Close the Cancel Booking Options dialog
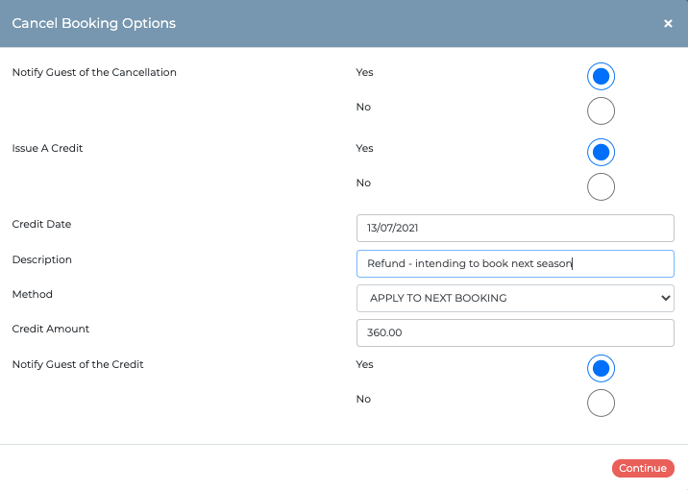 click(x=668, y=24)
